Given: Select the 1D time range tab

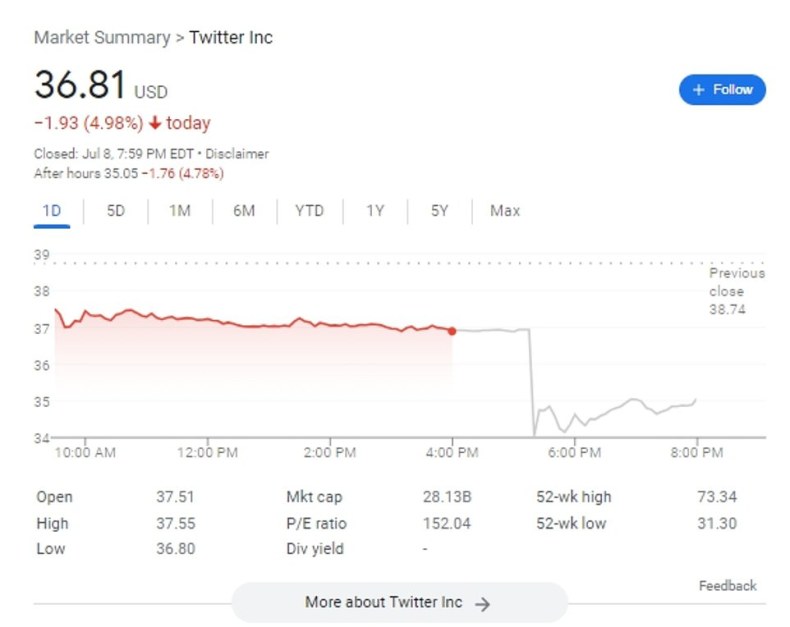Looking at the screenshot, I should pyautogui.click(x=52, y=211).
